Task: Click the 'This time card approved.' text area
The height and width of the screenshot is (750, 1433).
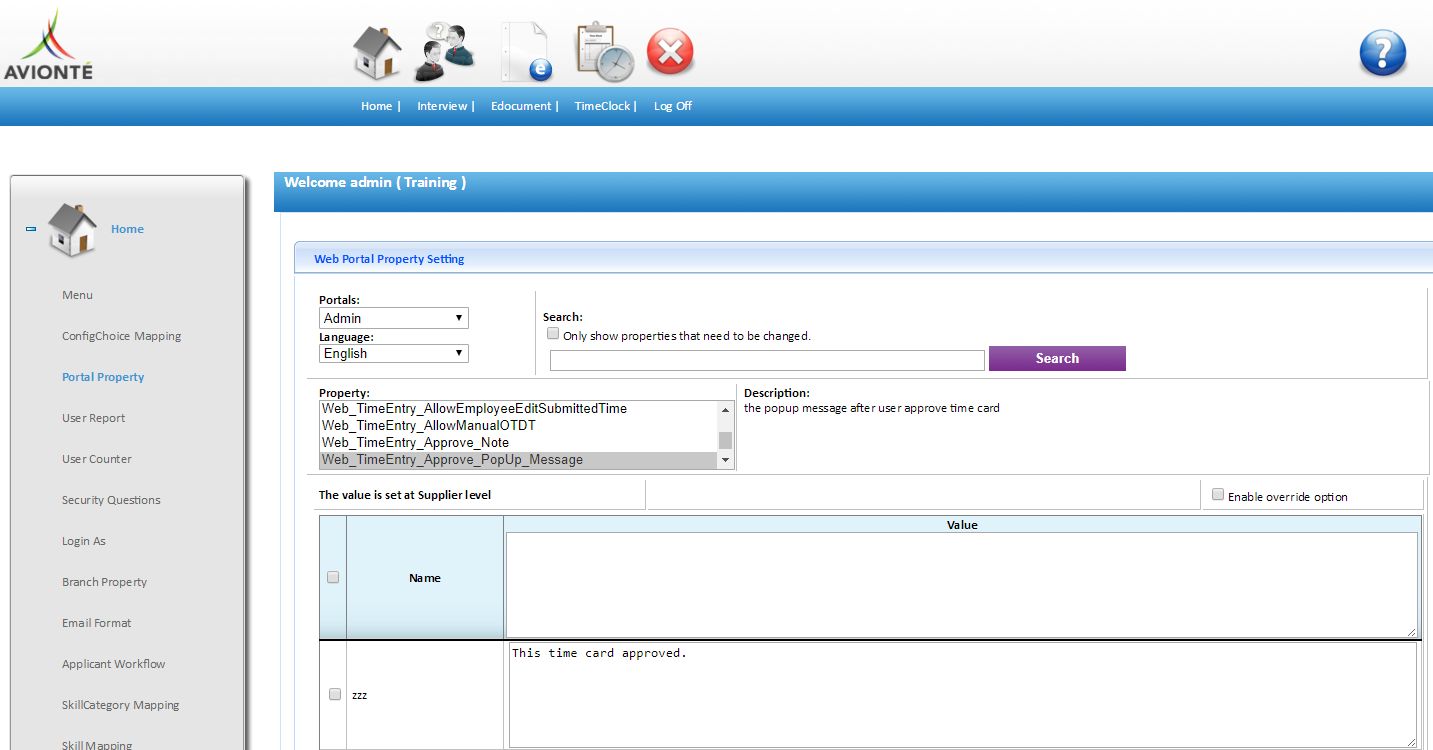Action: [962, 695]
